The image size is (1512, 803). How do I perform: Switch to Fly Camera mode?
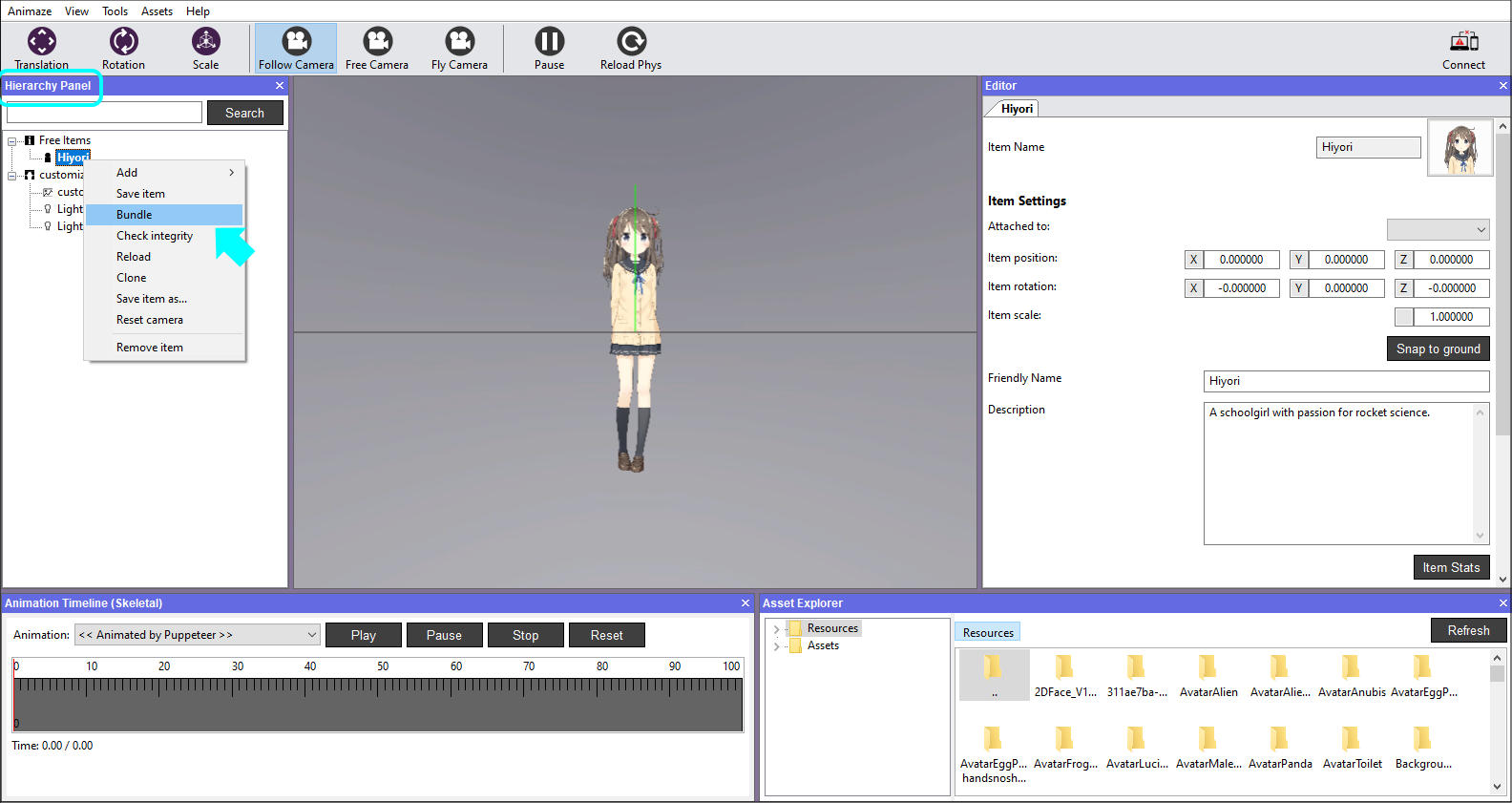pyautogui.click(x=459, y=48)
